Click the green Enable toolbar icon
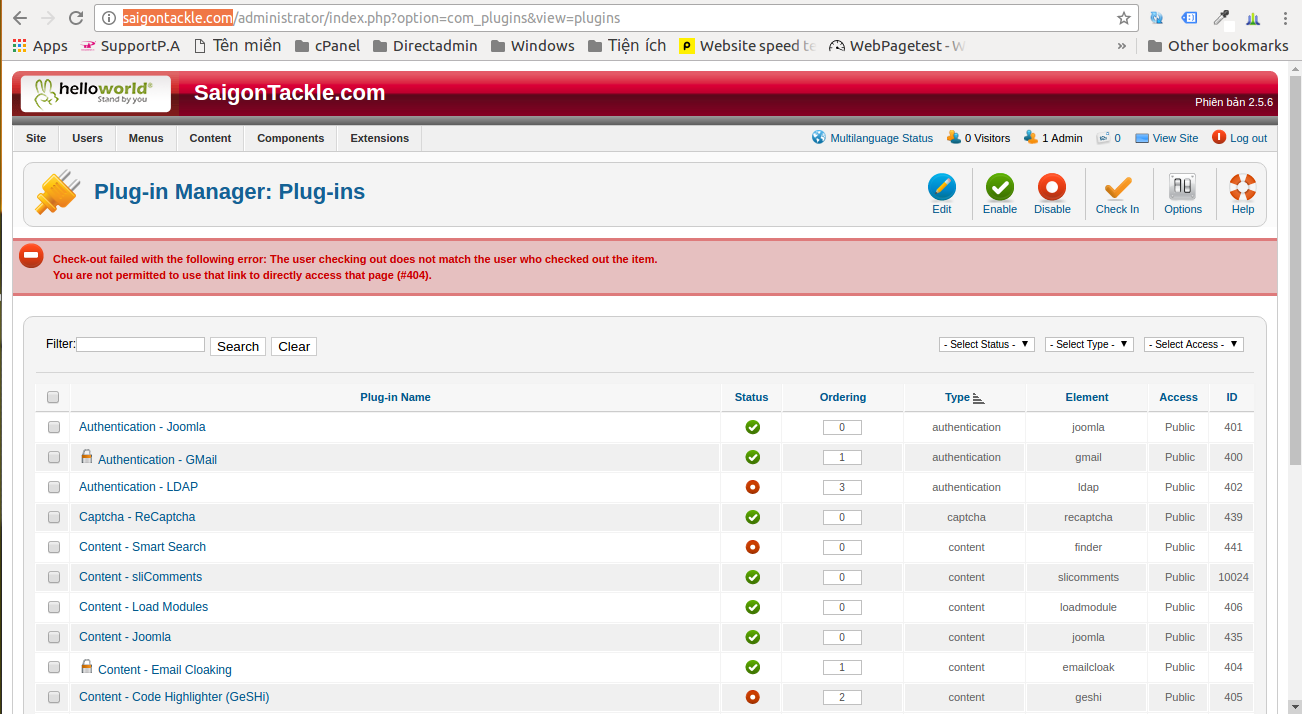Image resolution: width=1302 pixels, height=714 pixels. 999,187
